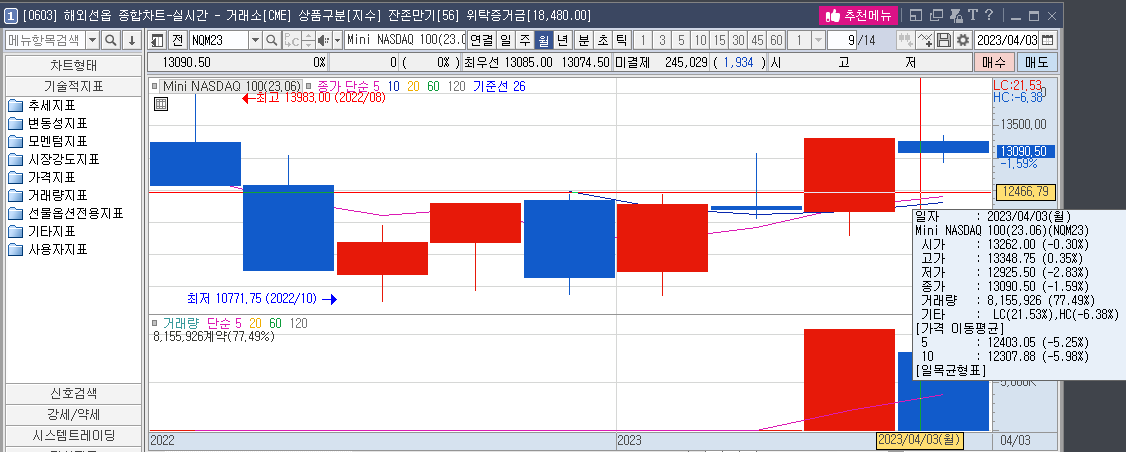1126x452 pixels.
Task: Open chart settings gear icon
Action: click(x=962, y=40)
